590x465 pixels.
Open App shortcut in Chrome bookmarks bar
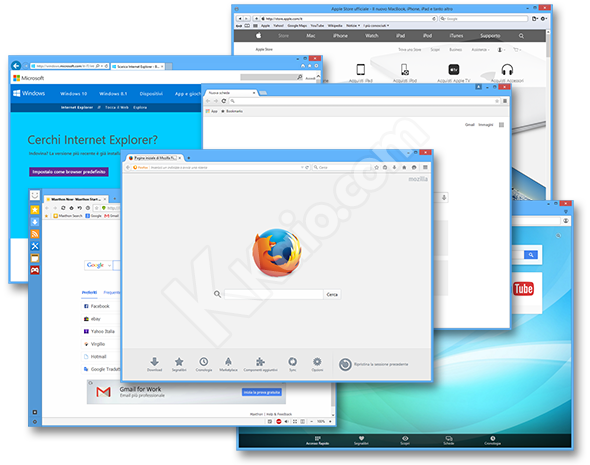[211, 111]
